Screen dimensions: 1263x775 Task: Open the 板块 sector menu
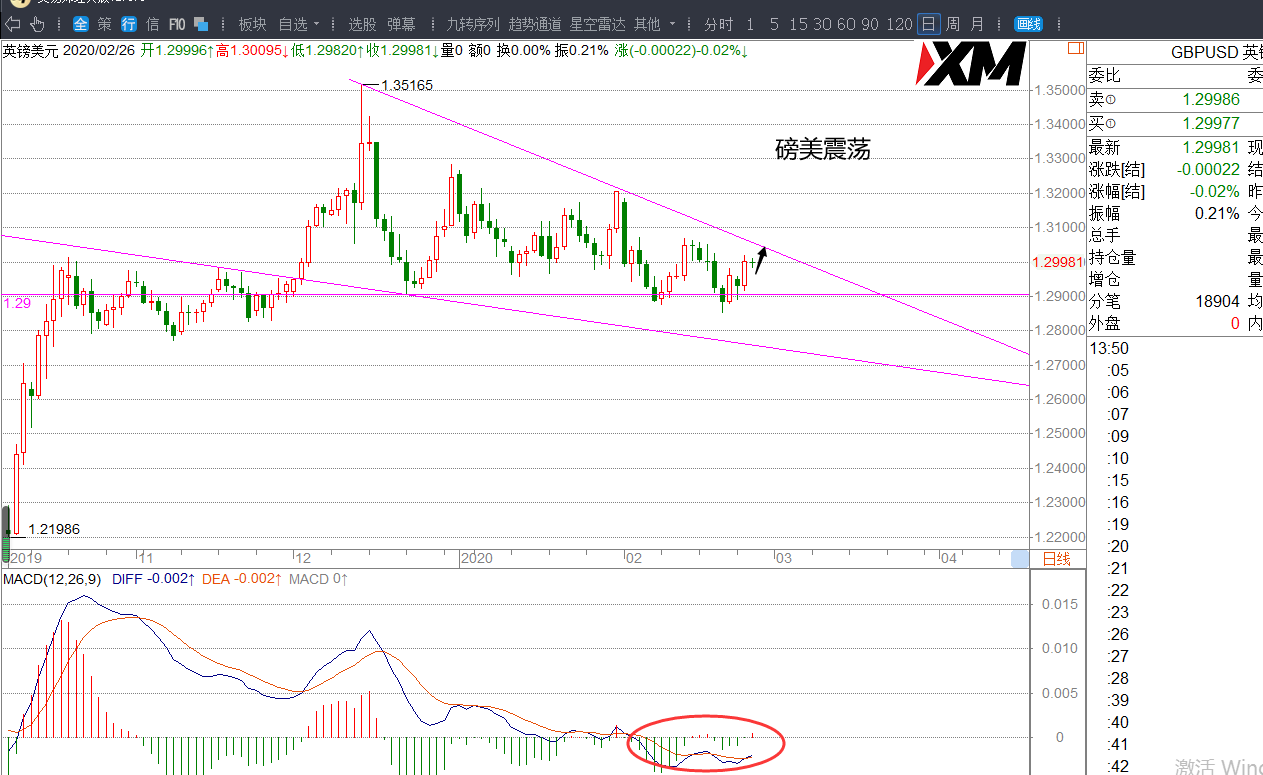[252, 24]
